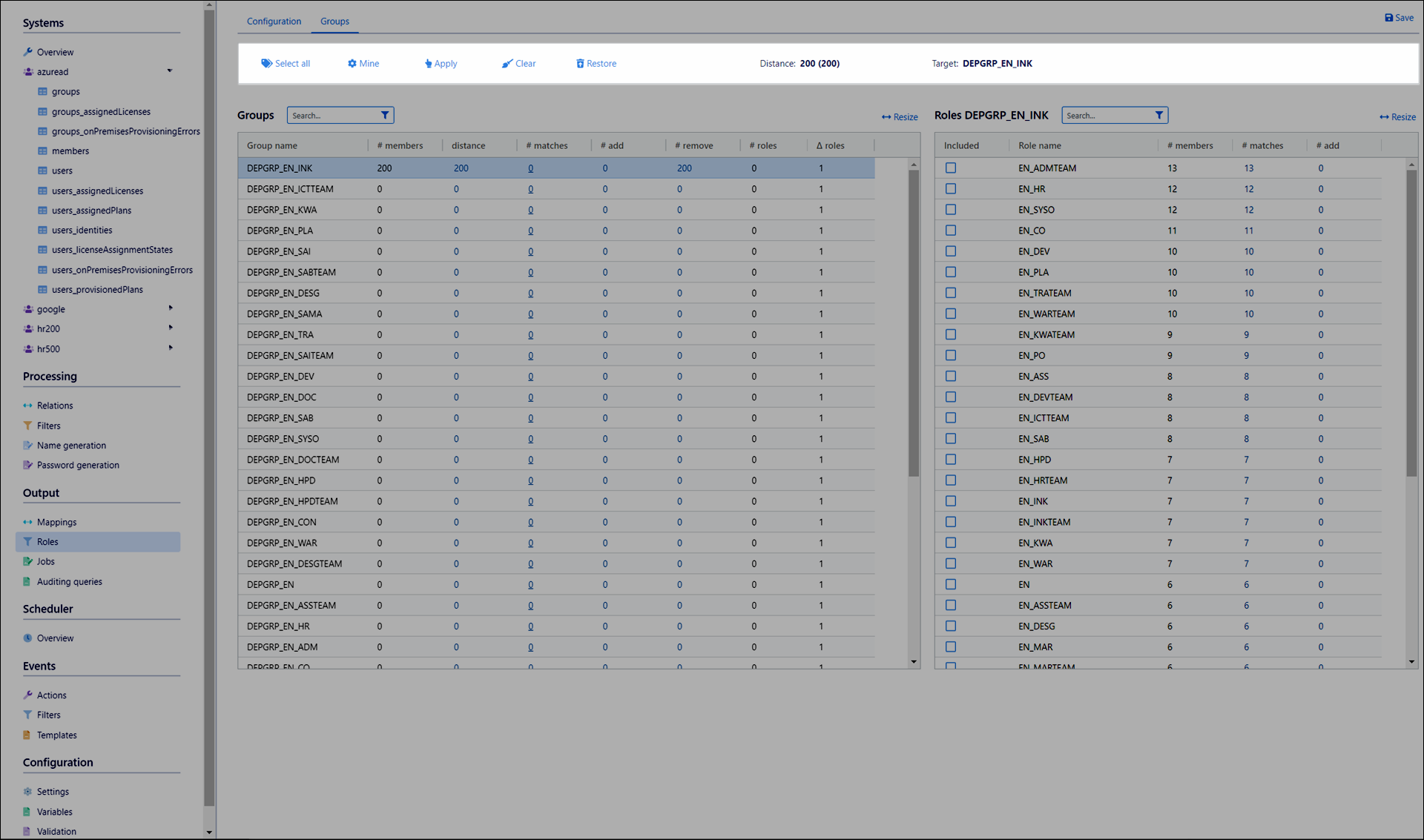Click the Clear brush icon
The height and width of the screenshot is (840, 1424).
(x=507, y=64)
